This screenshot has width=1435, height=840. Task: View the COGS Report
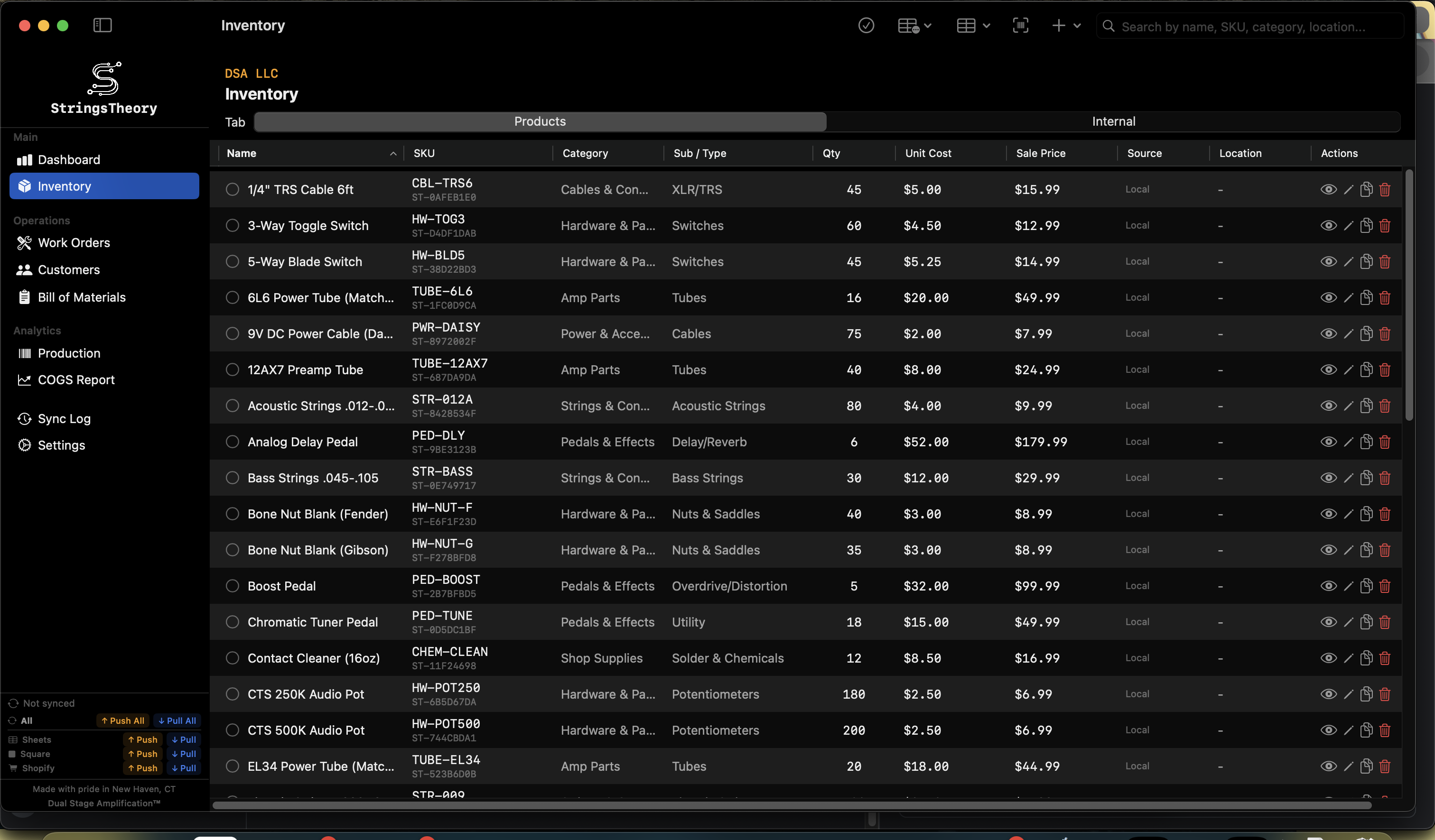coord(76,380)
